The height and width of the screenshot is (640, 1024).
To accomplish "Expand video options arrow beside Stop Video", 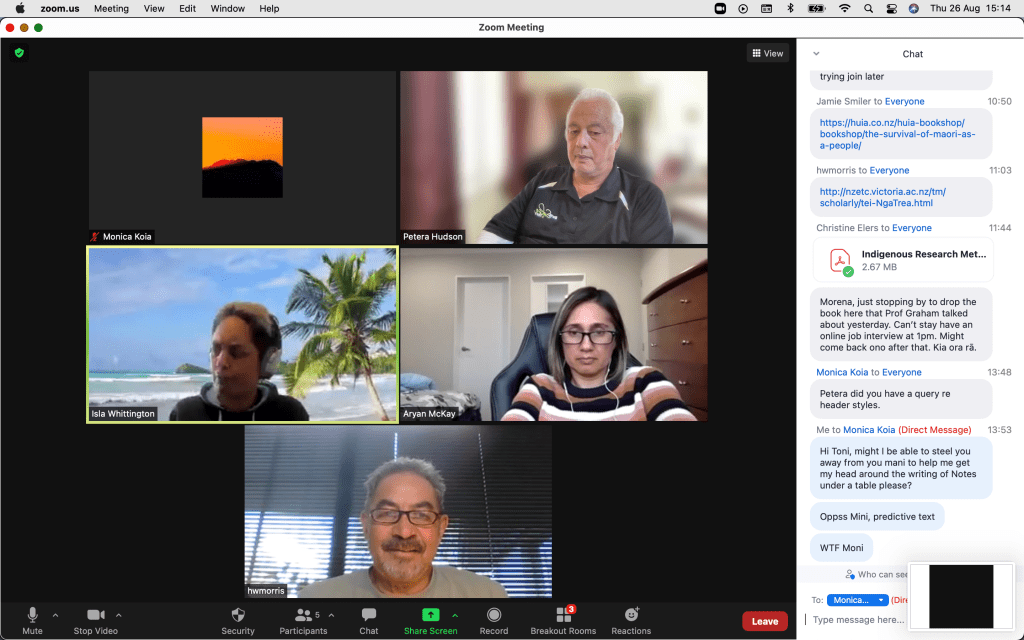I will pyautogui.click(x=119, y=615).
